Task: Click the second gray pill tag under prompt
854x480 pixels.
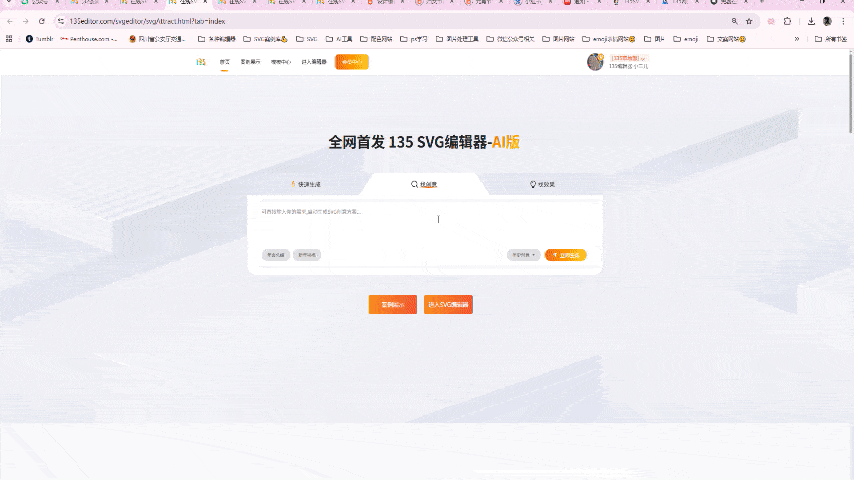Action: pyautogui.click(x=307, y=255)
